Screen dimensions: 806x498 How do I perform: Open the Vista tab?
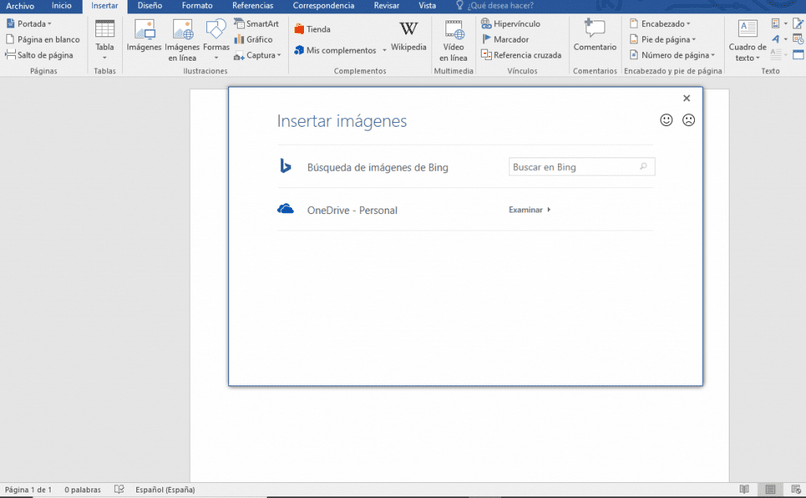(427, 6)
